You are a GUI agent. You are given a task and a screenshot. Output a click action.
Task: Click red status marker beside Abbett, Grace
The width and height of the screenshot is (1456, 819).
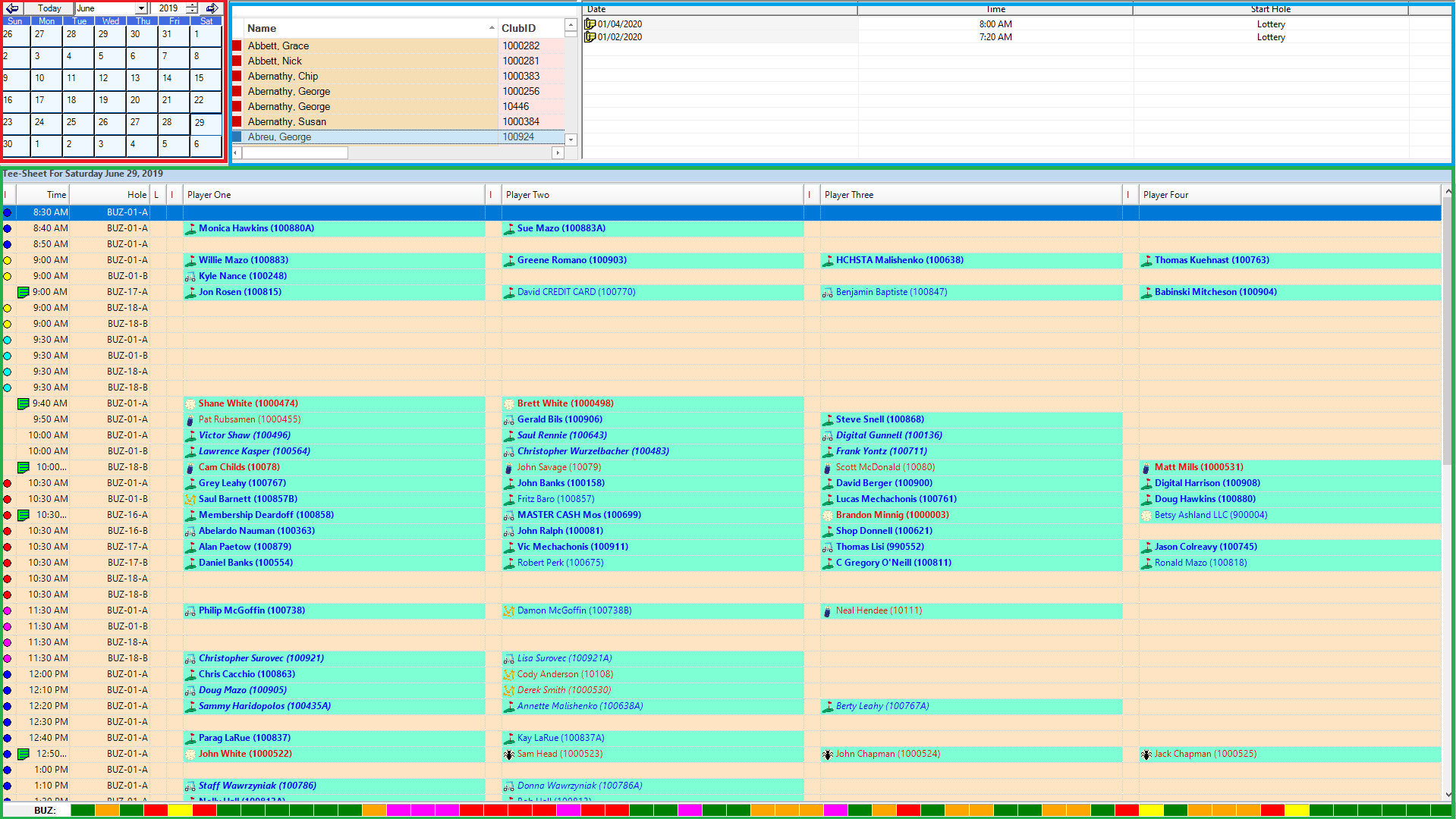coord(237,46)
